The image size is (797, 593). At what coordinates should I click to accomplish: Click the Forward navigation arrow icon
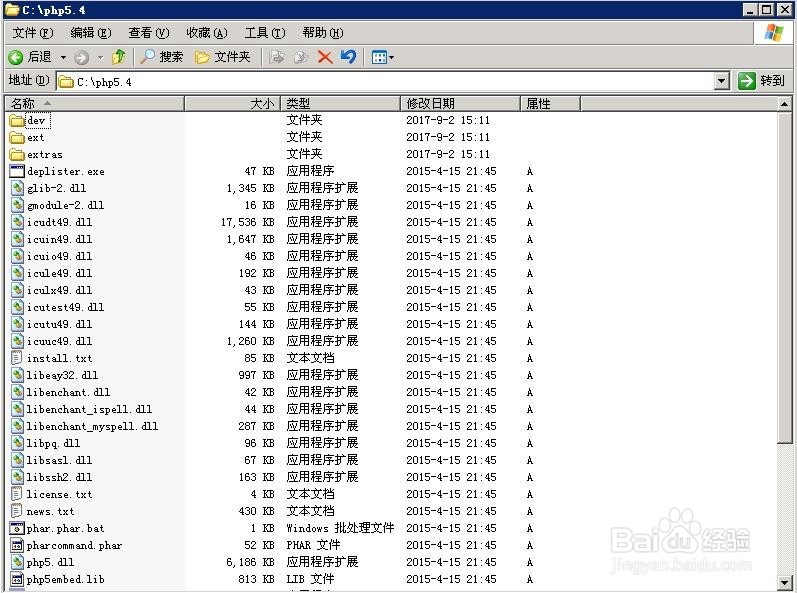coord(81,57)
